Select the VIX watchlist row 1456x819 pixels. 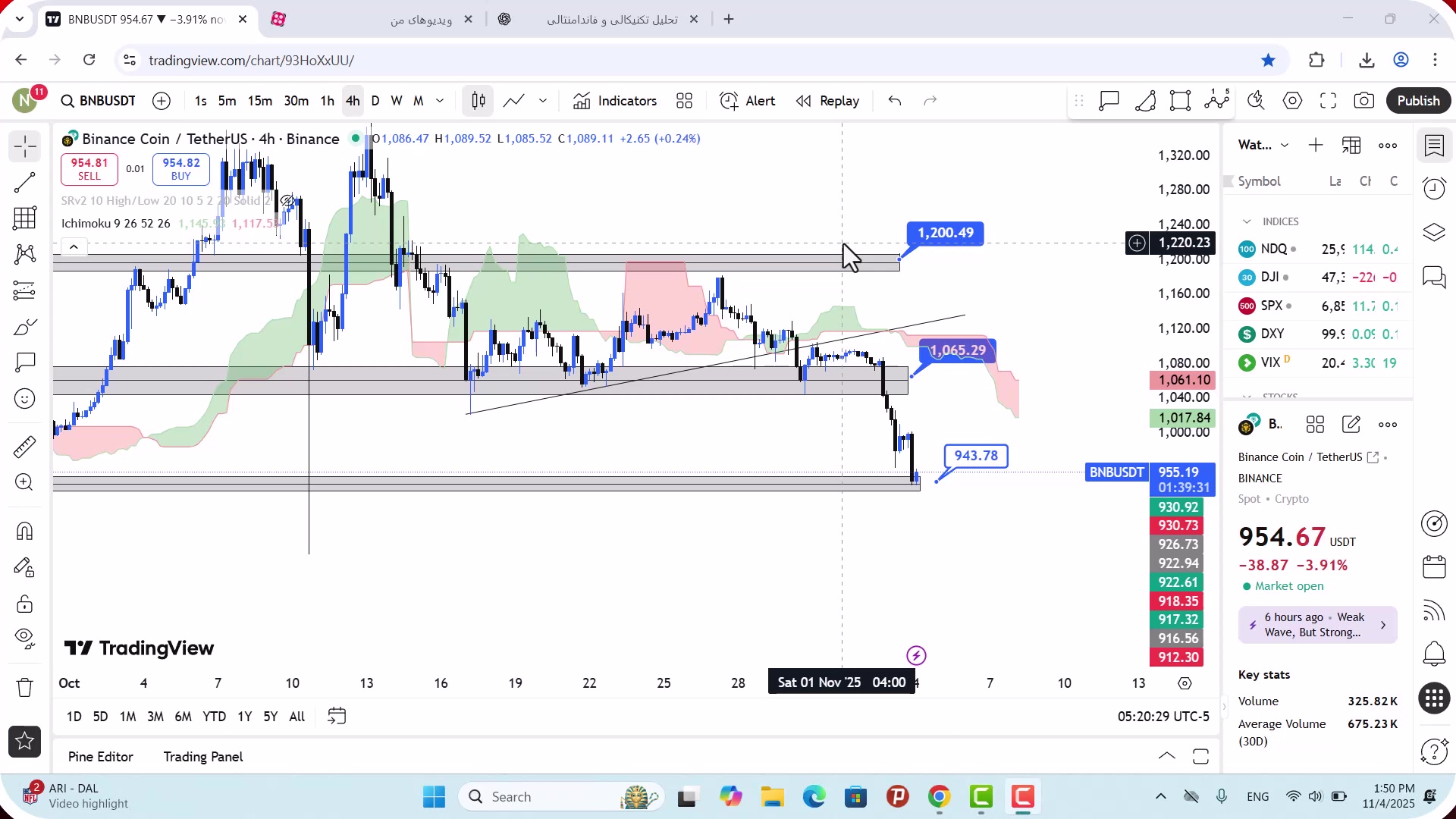pos(1318,362)
